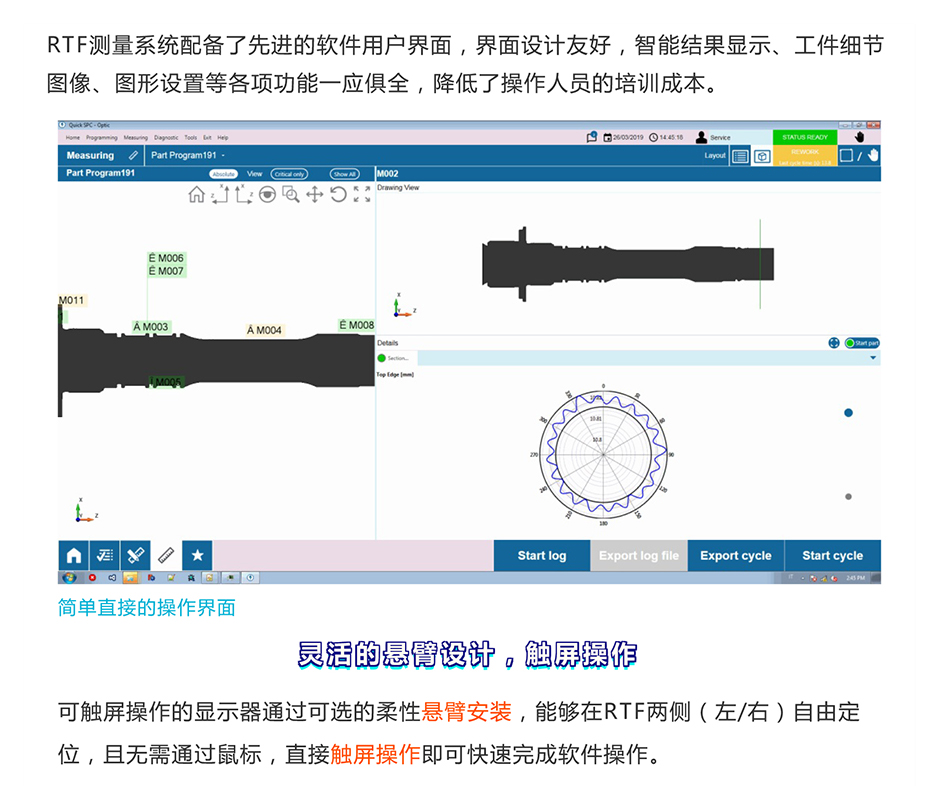Click the rotate reset circular arrow icon

tap(339, 194)
